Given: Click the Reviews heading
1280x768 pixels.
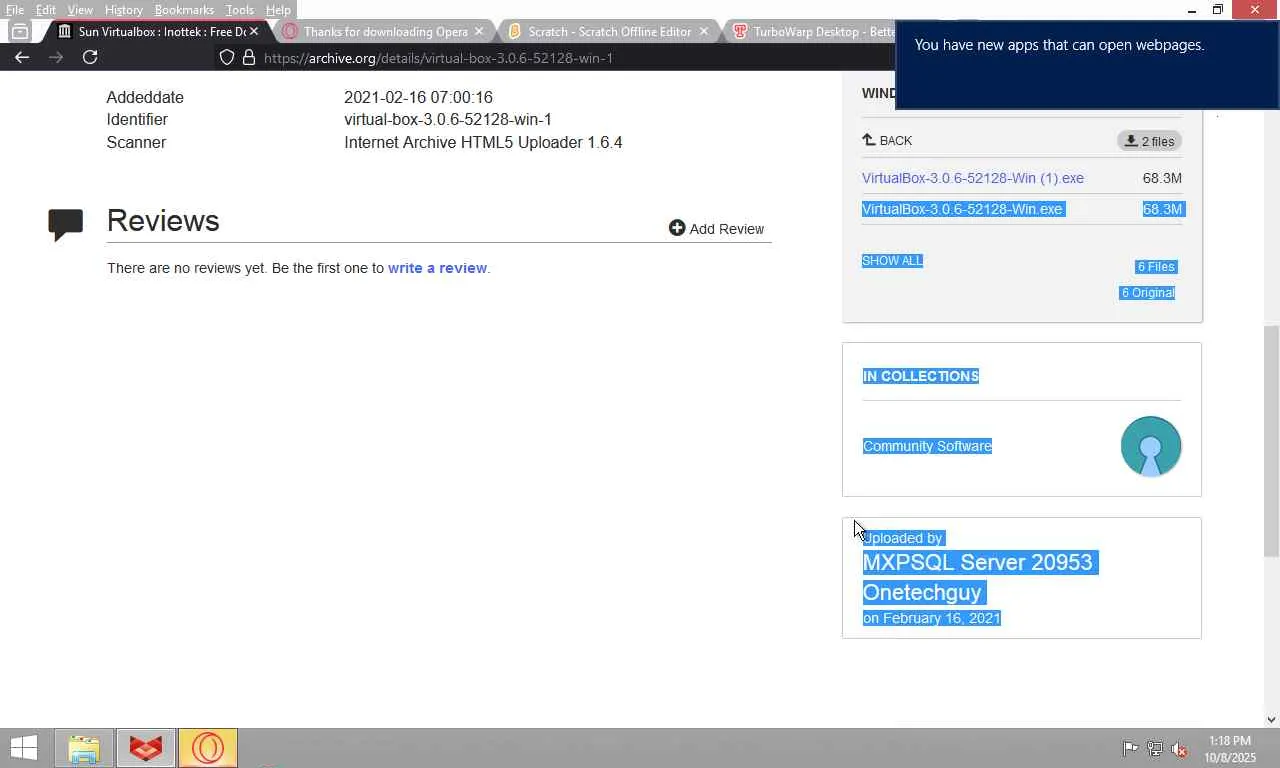Looking at the screenshot, I should point(163,221).
